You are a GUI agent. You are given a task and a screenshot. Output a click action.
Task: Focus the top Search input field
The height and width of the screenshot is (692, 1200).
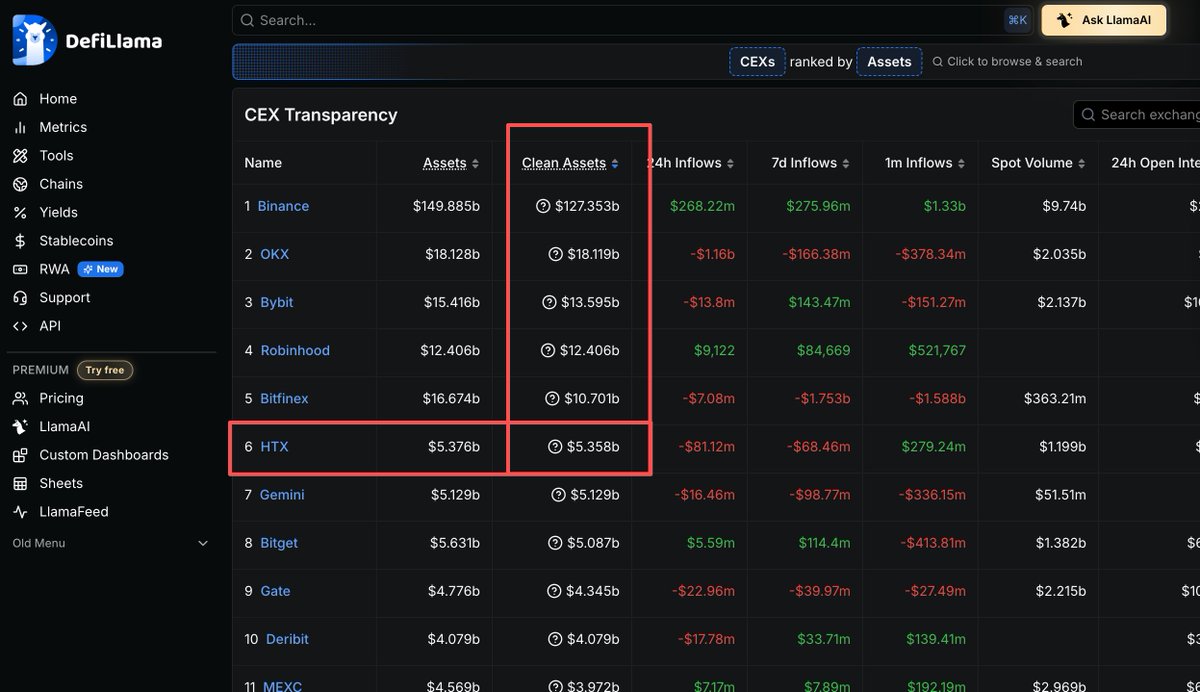click(x=632, y=20)
